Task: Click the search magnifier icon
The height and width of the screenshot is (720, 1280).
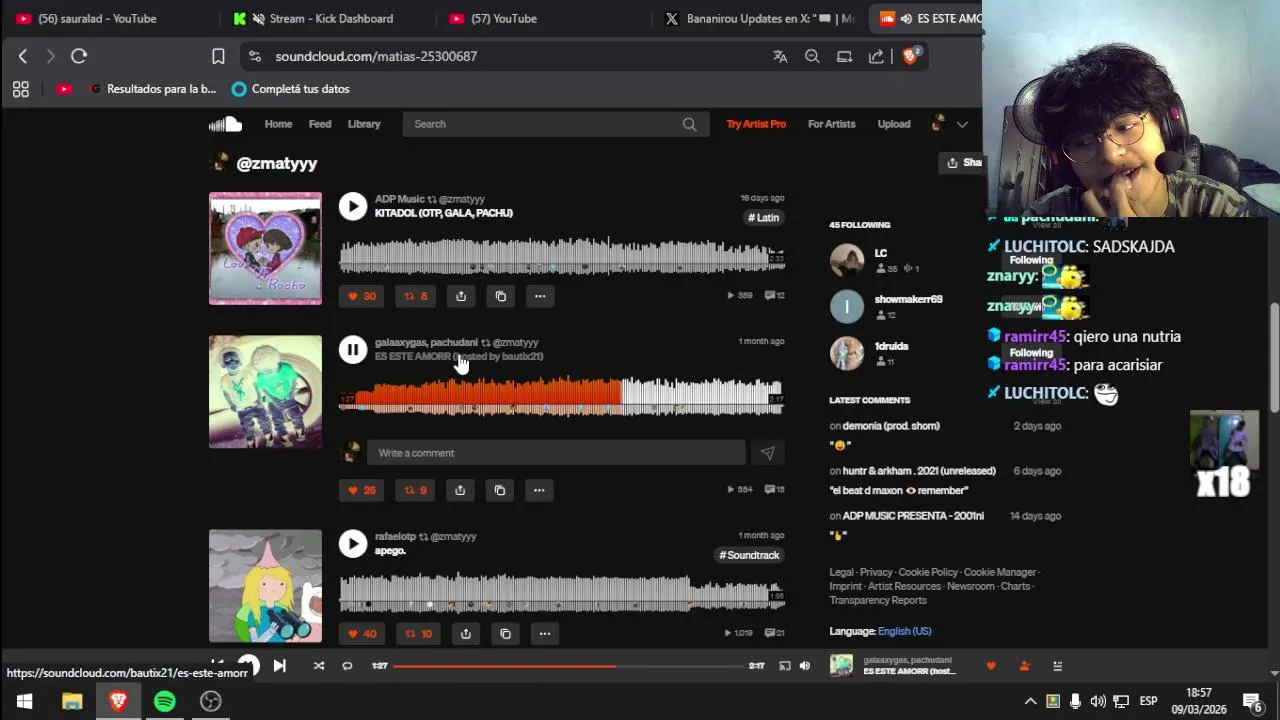Action: (690, 124)
